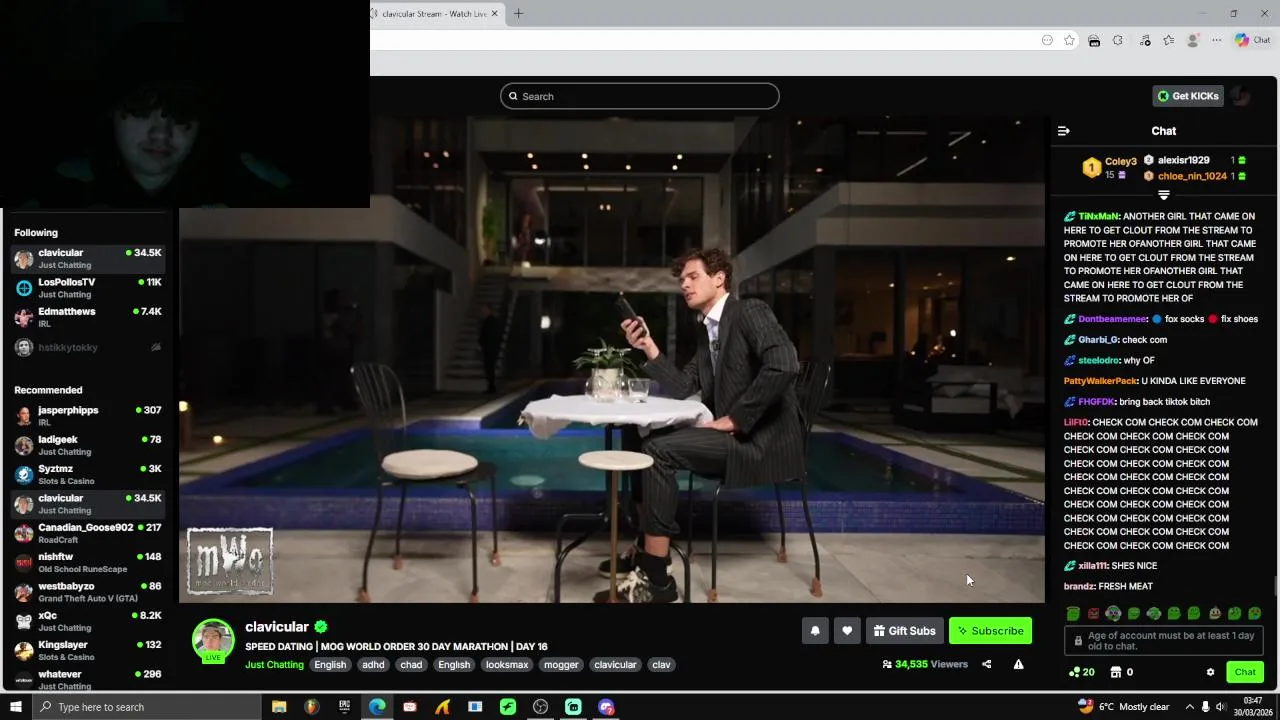Click the mogger tag
The width and height of the screenshot is (1280, 720).
561,665
